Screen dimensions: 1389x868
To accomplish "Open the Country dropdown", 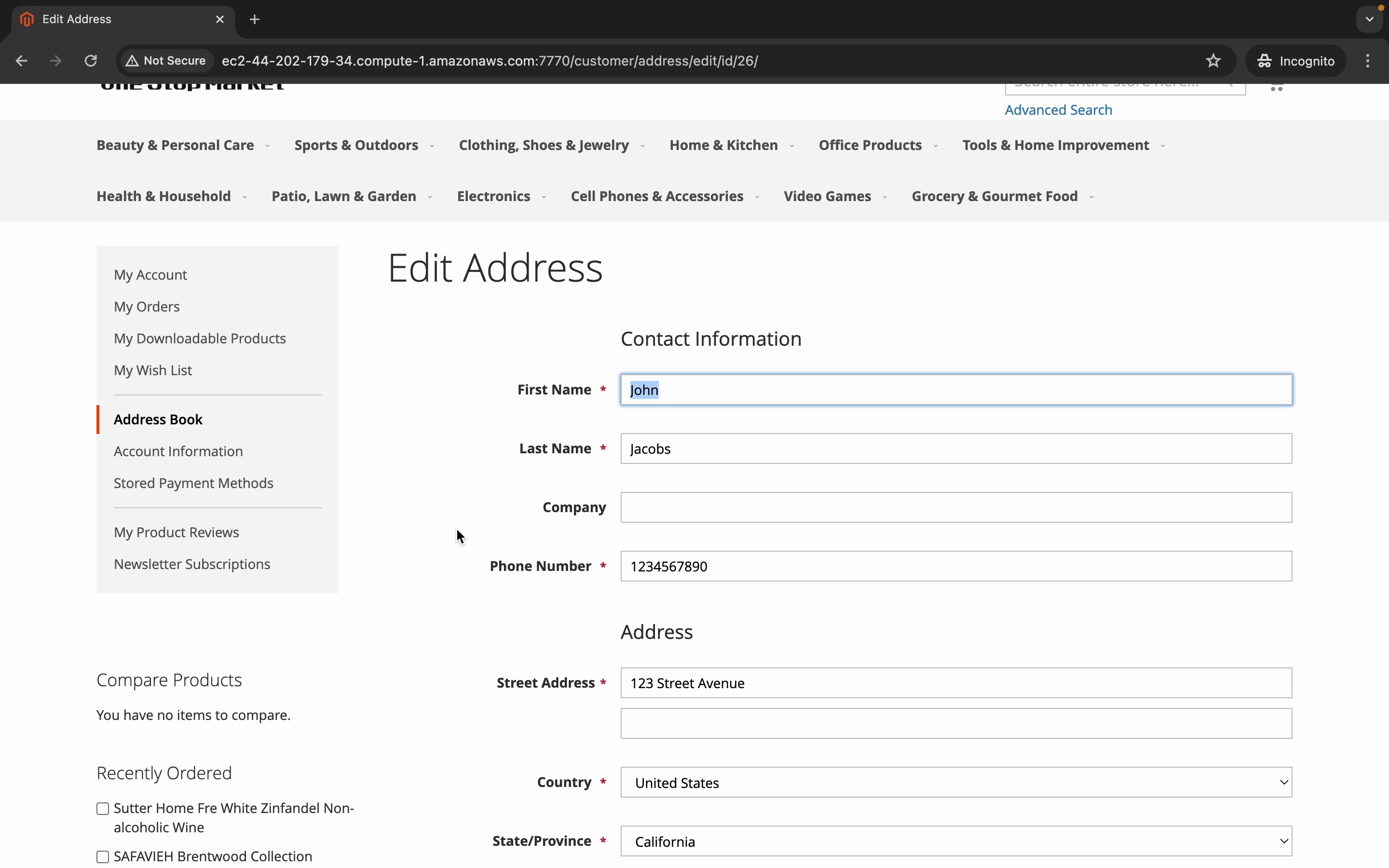I will (955, 783).
